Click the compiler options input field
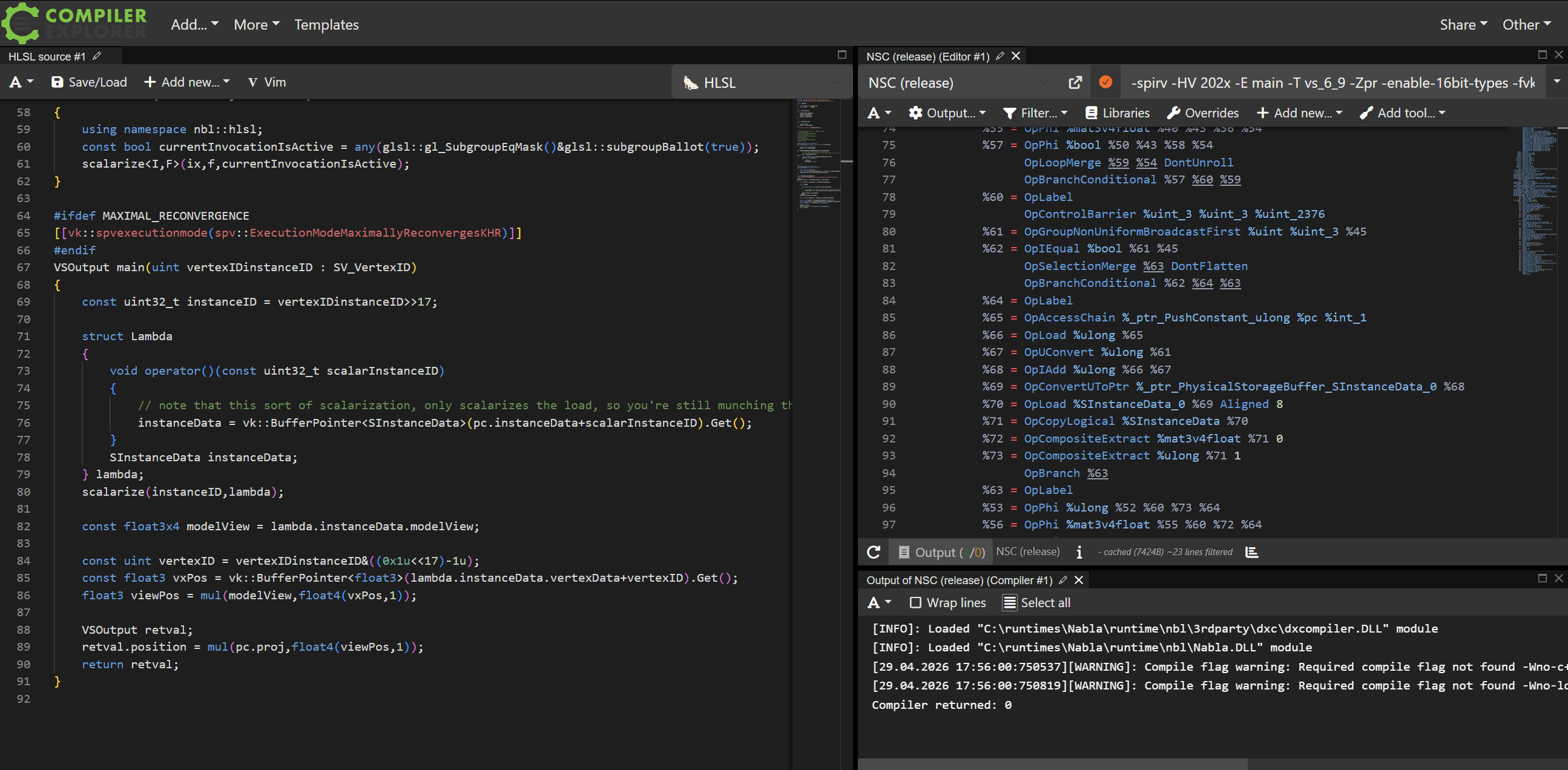This screenshot has height=770, width=1568. (x=1332, y=82)
